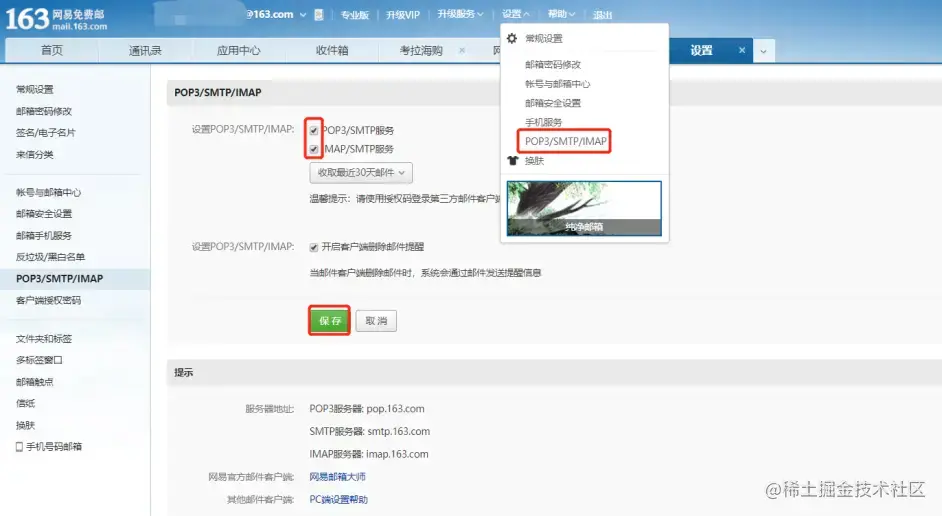Collapse the 设置 top menu
The height and width of the screenshot is (516, 942).
[515, 14]
